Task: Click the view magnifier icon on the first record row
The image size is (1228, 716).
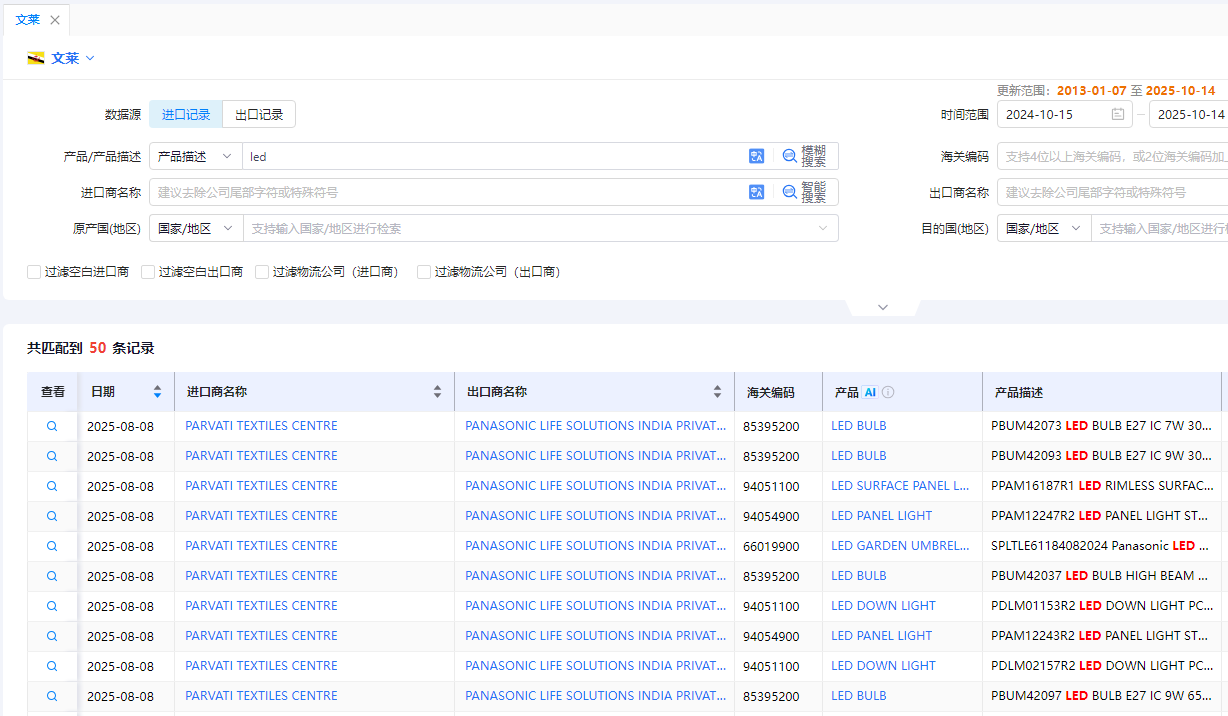Action: pos(52,425)
